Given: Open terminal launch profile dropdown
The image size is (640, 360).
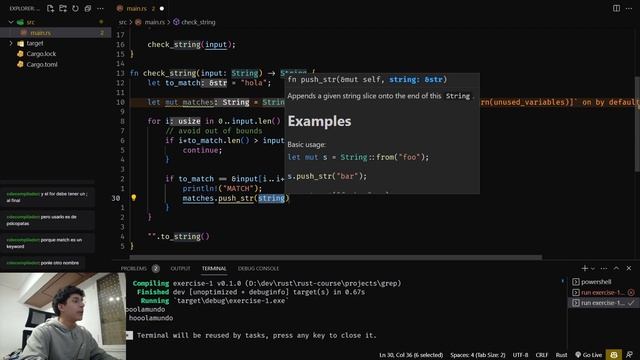Looking at the screenshot, I should 593,268.
